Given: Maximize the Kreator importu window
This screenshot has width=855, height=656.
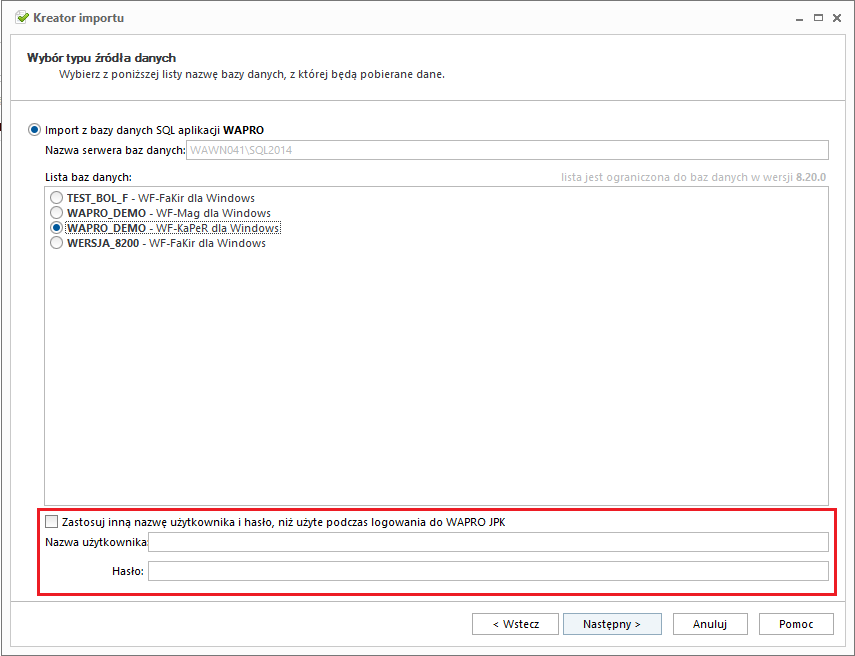Looking at the screenshot, I should pyautogui.click(x=818, y=18).
